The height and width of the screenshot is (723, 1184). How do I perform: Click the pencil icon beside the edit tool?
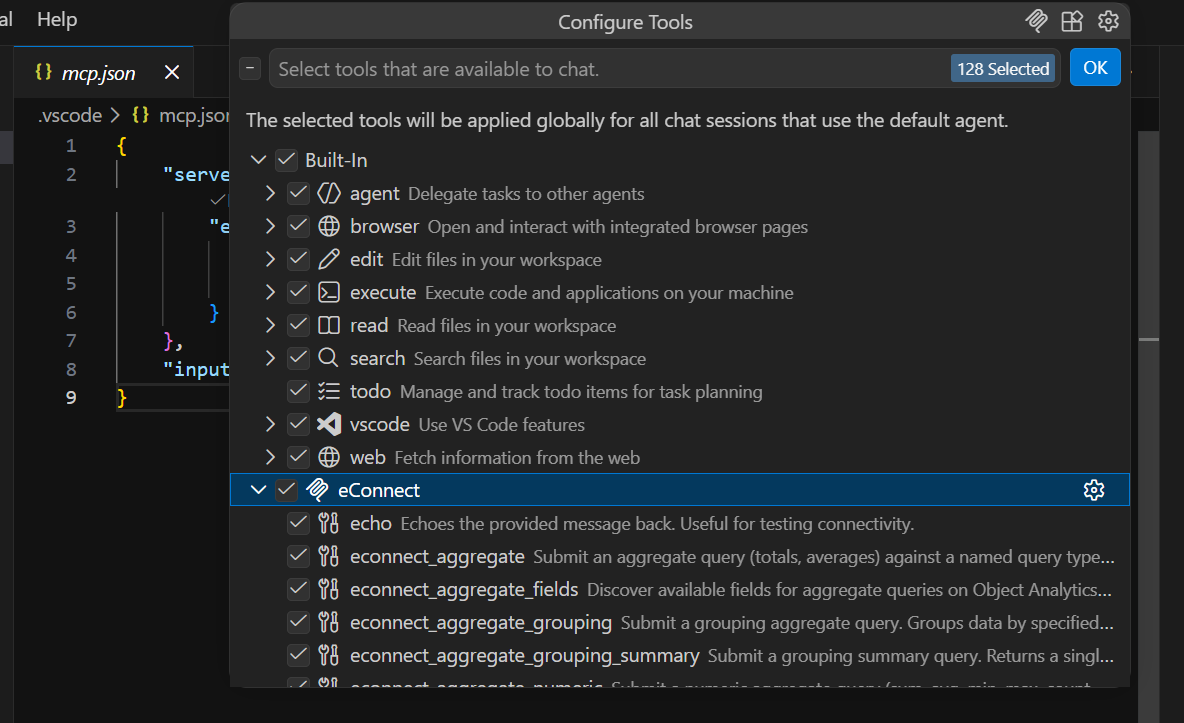pos(327,258)
